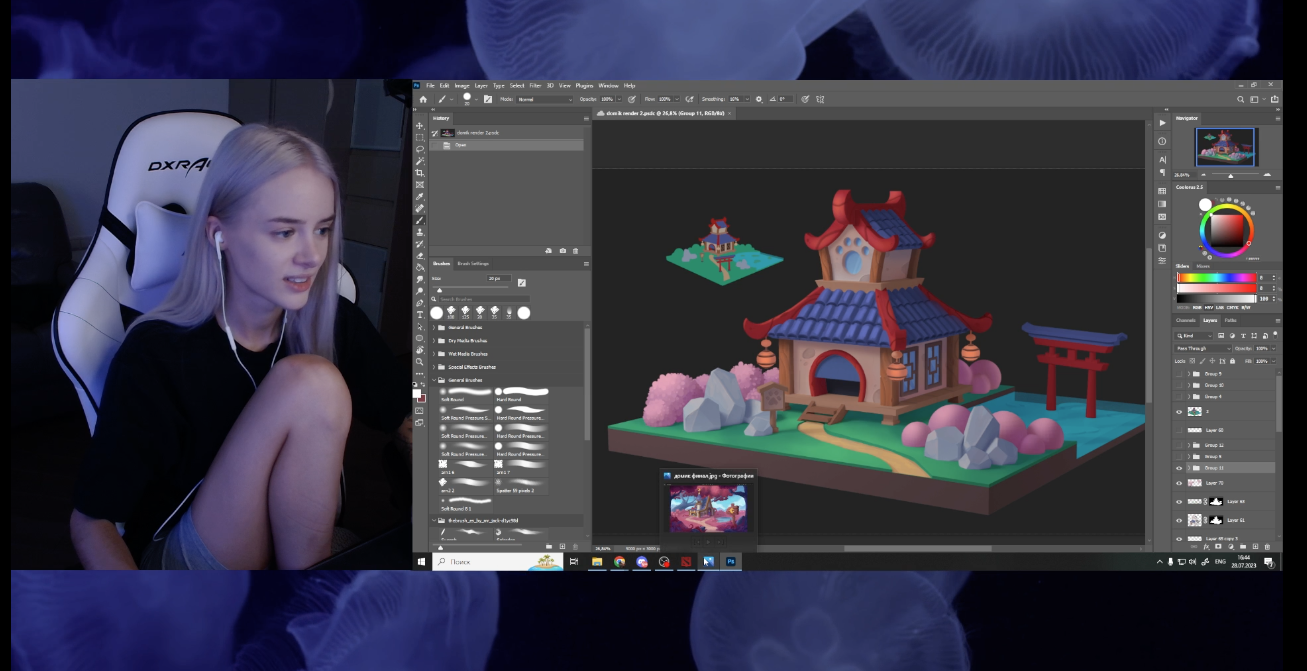This screenshot has height=671, width=1307.
Task: Switch to the Brush Settings tab
Action: pos(473,264)
